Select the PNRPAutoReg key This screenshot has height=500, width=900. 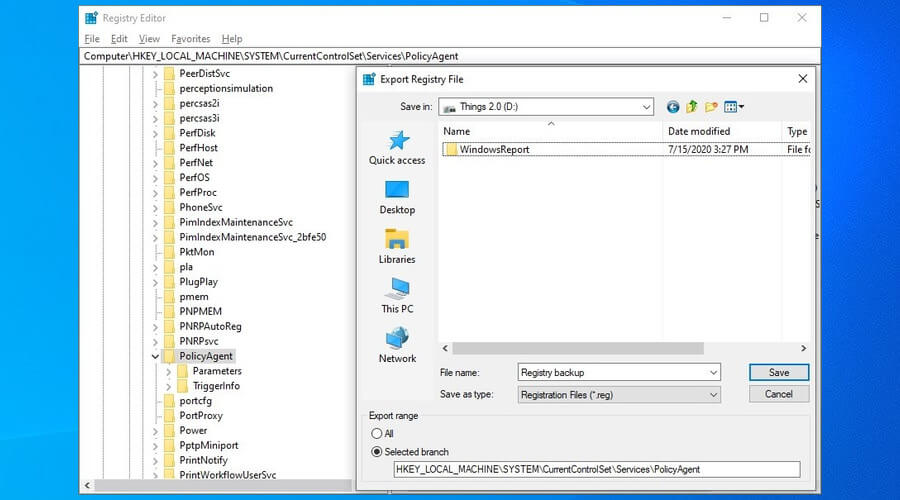pyautogui.click(x=210, y=326)
